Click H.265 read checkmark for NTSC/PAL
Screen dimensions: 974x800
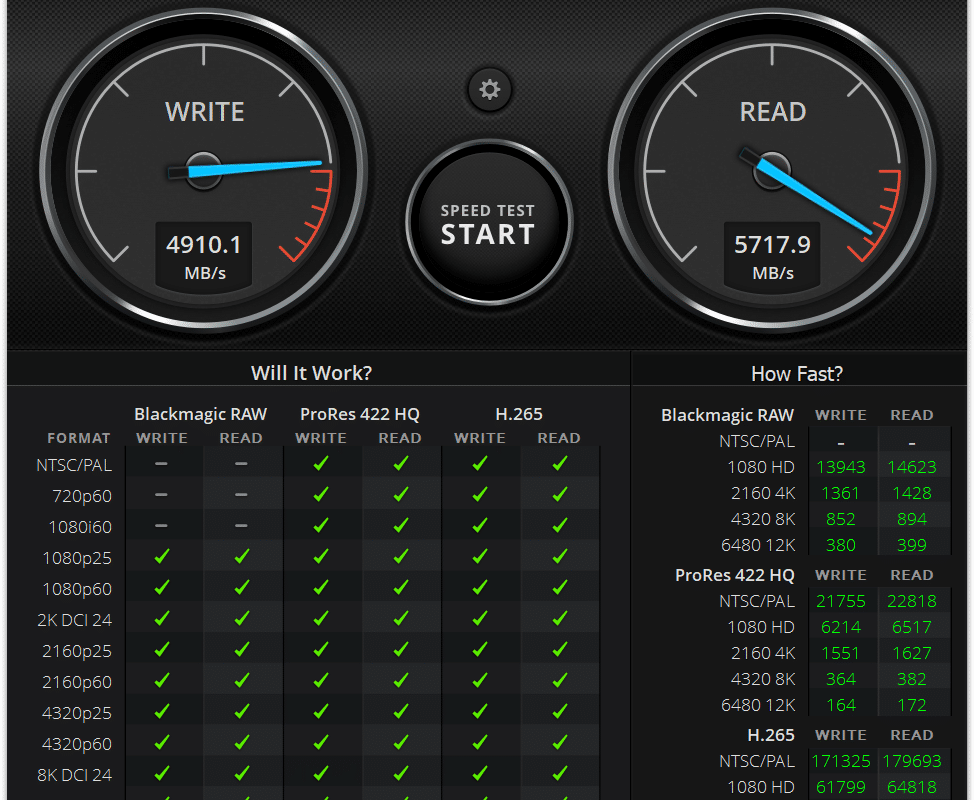pos(560,463)
